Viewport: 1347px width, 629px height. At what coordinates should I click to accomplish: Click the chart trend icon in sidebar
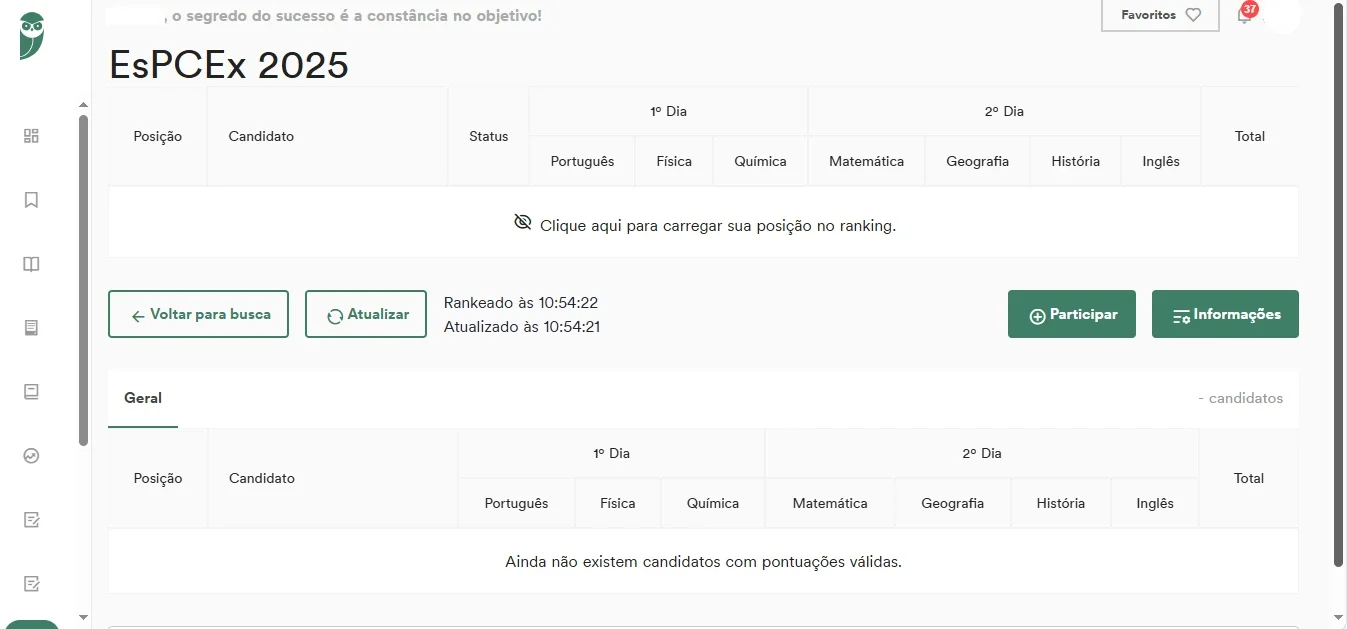[x=31, y=456]
